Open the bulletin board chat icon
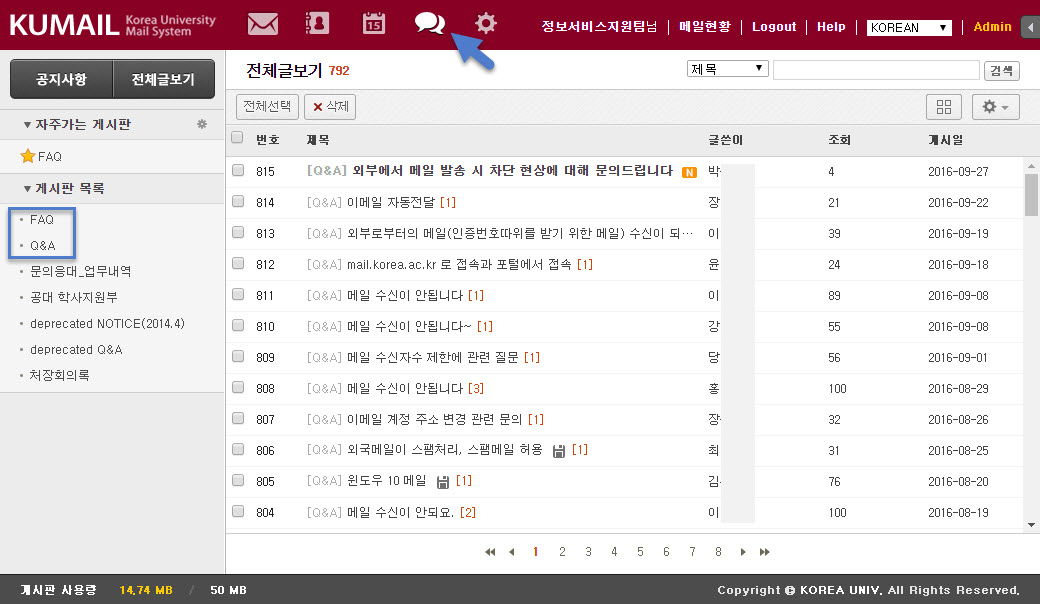1040x604 pixels. coord(429,22)
